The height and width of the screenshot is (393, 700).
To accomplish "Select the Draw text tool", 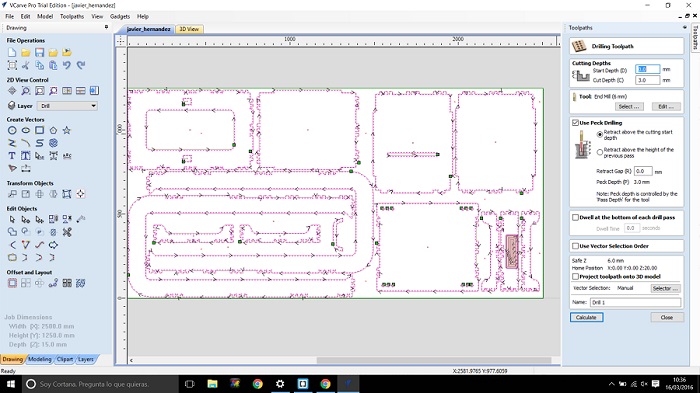I will (x=12, y=156).
